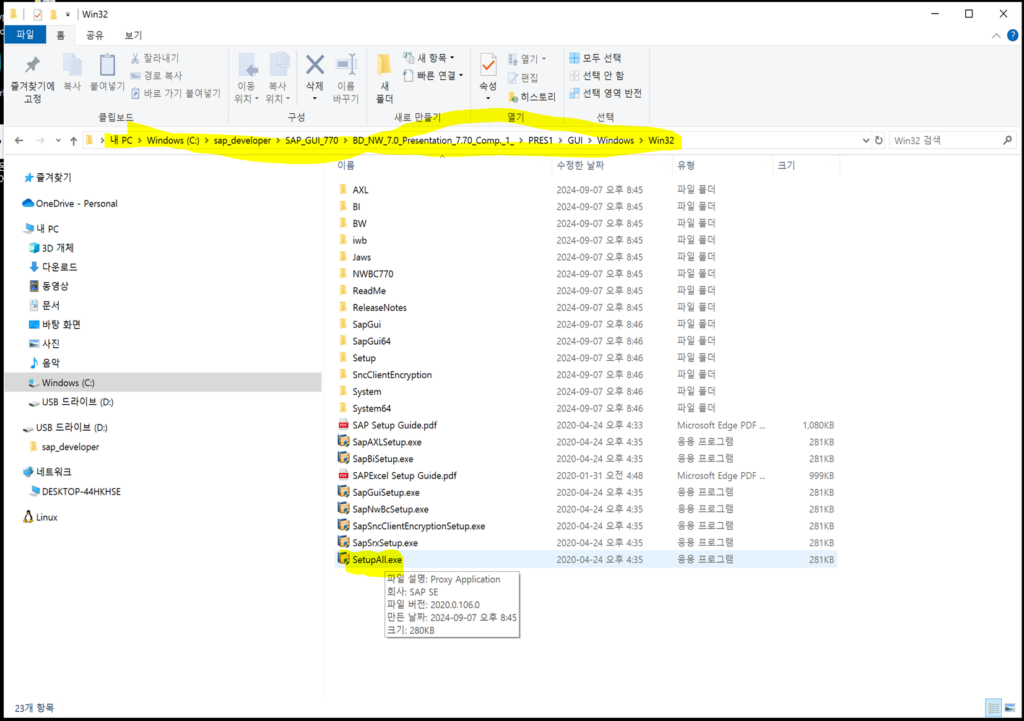Switch to Share (공유) tab
The image size is (1024, 721).
pos(95,35)
